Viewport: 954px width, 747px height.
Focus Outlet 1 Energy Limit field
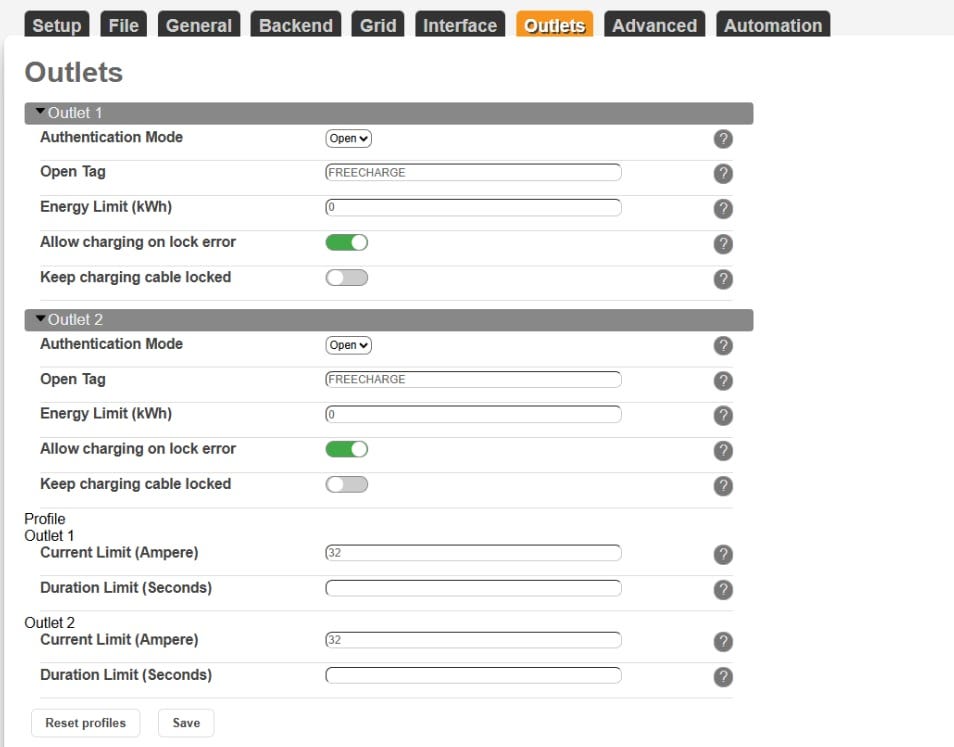coord(473,207)
